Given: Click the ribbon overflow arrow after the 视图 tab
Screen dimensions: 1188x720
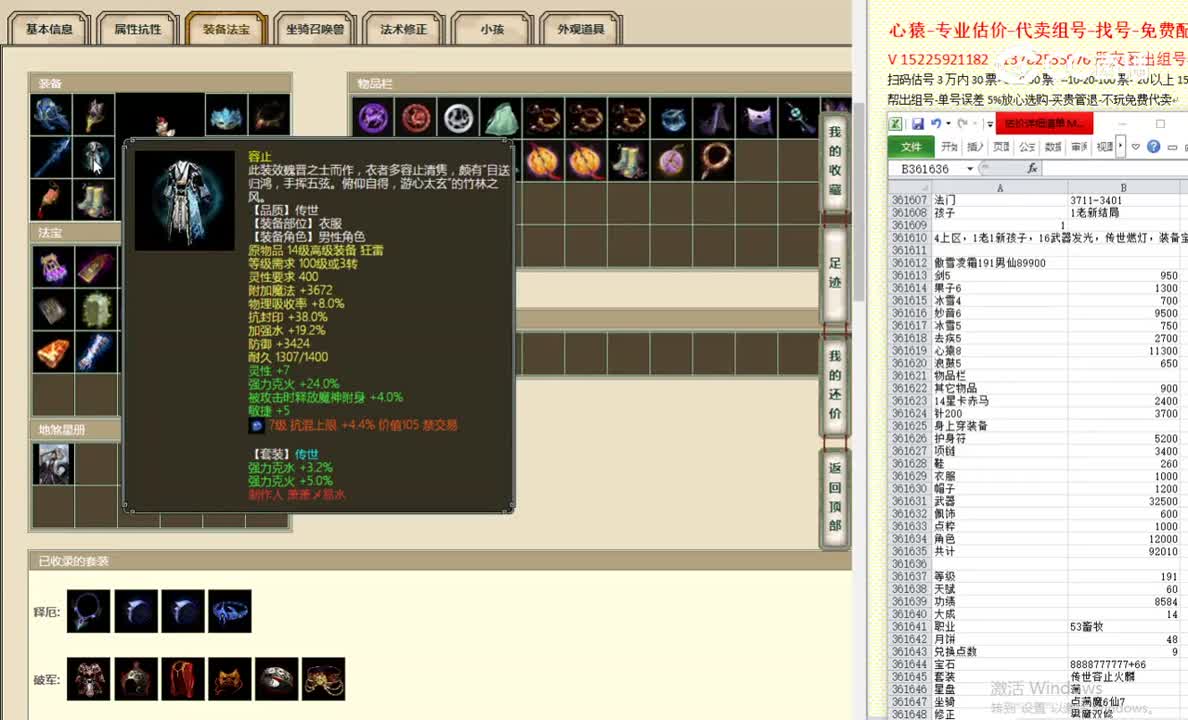Looking at the screenshot, I should coord(1122,146).
